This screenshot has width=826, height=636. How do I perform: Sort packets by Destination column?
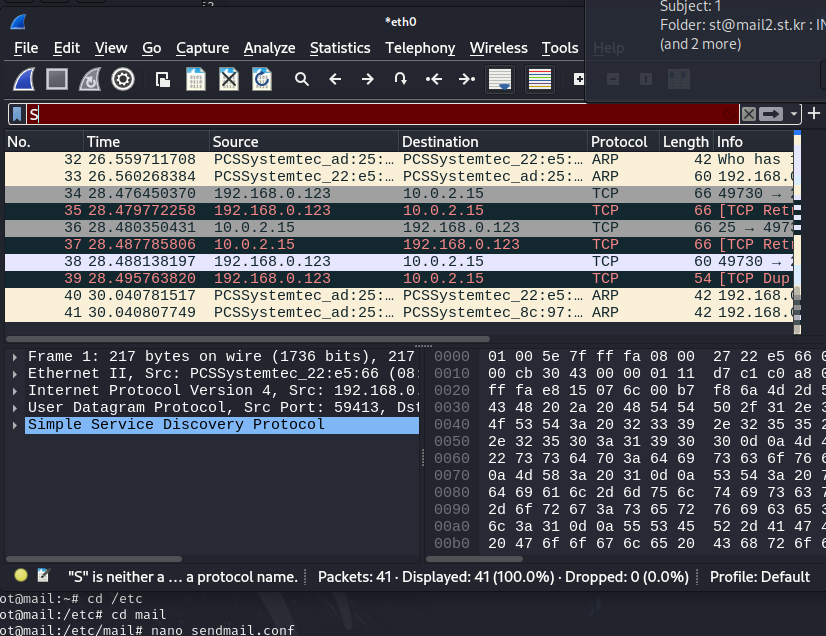coord(493,142)
